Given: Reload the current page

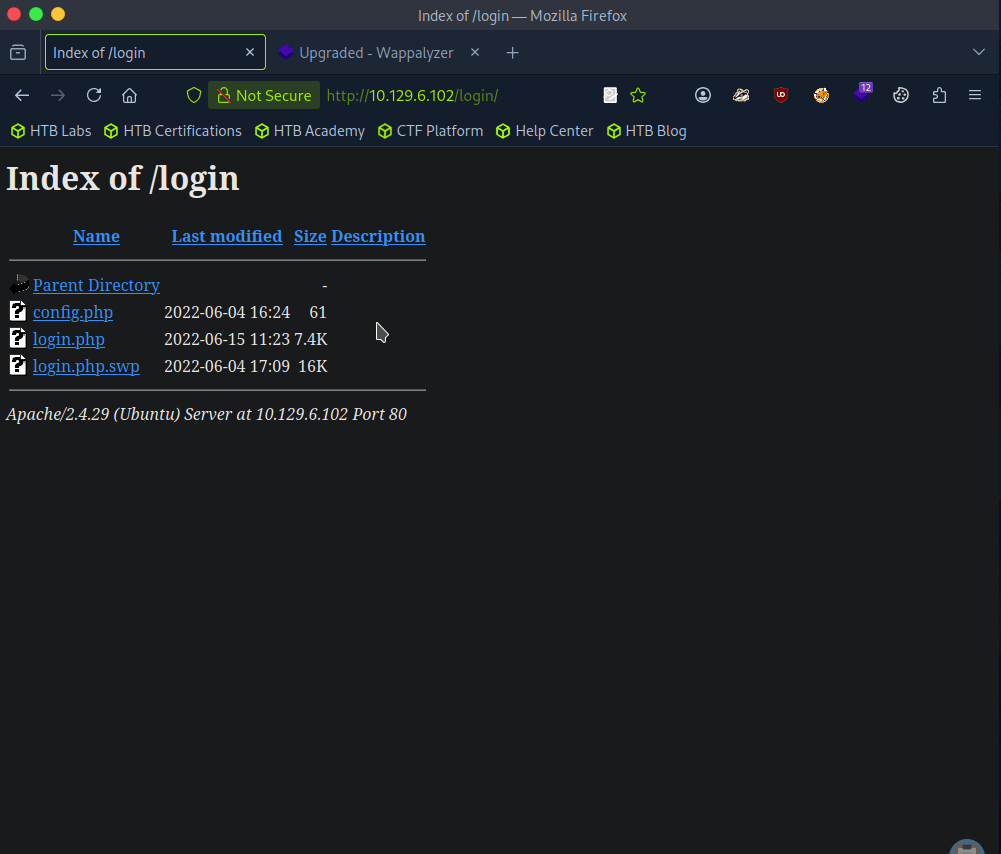Looking at the screenshot, I should (x=94, y=95).
